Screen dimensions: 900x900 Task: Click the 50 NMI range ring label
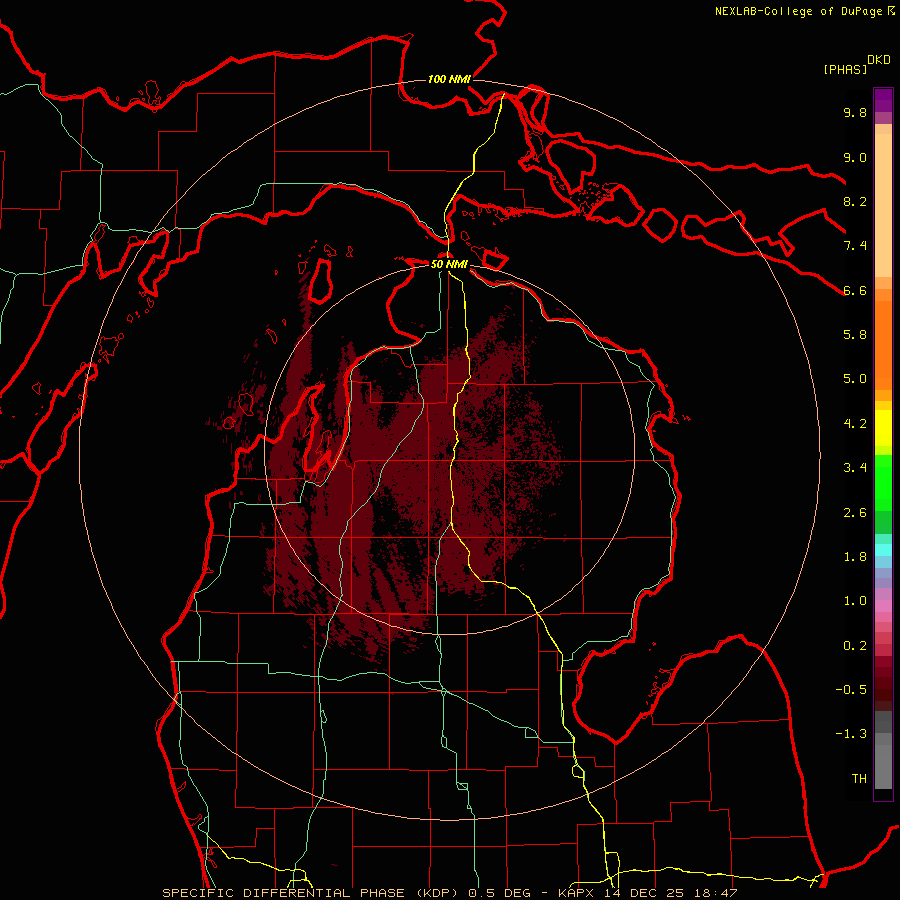449,264
